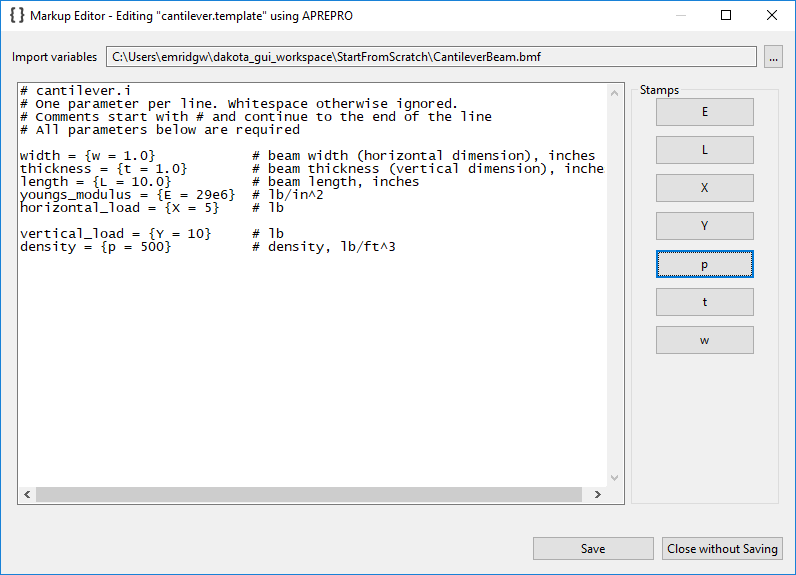This screenshot has width=796, height=575.
Task: Click the editor's scroll up arrow
Action: point(614,93)
